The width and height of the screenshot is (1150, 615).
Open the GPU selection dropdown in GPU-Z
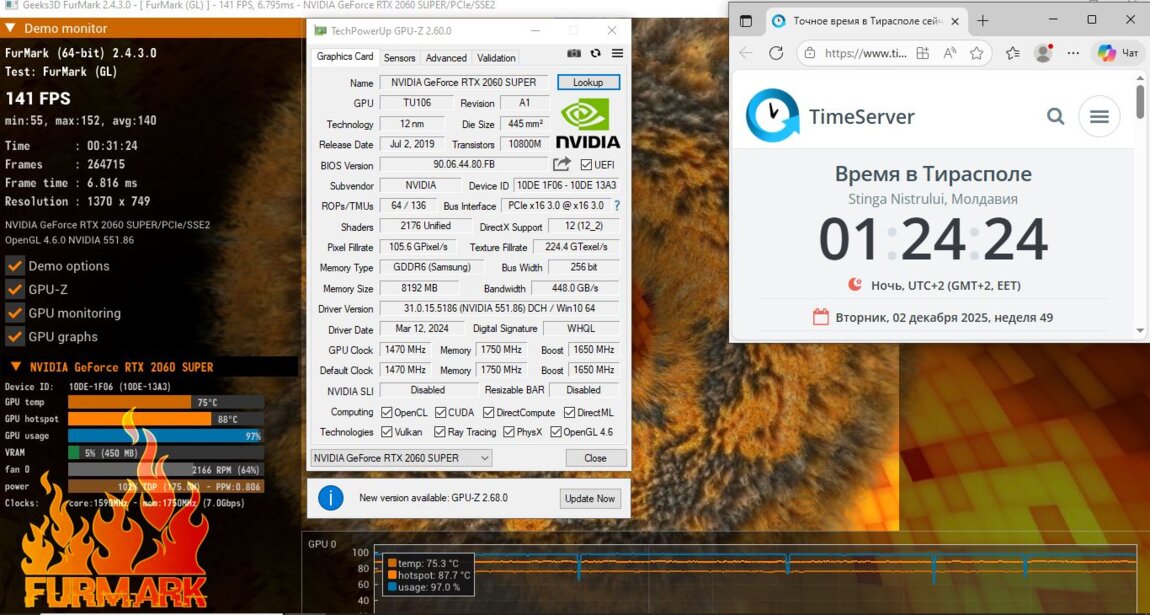pyautogui.click(x=401, y=458)
